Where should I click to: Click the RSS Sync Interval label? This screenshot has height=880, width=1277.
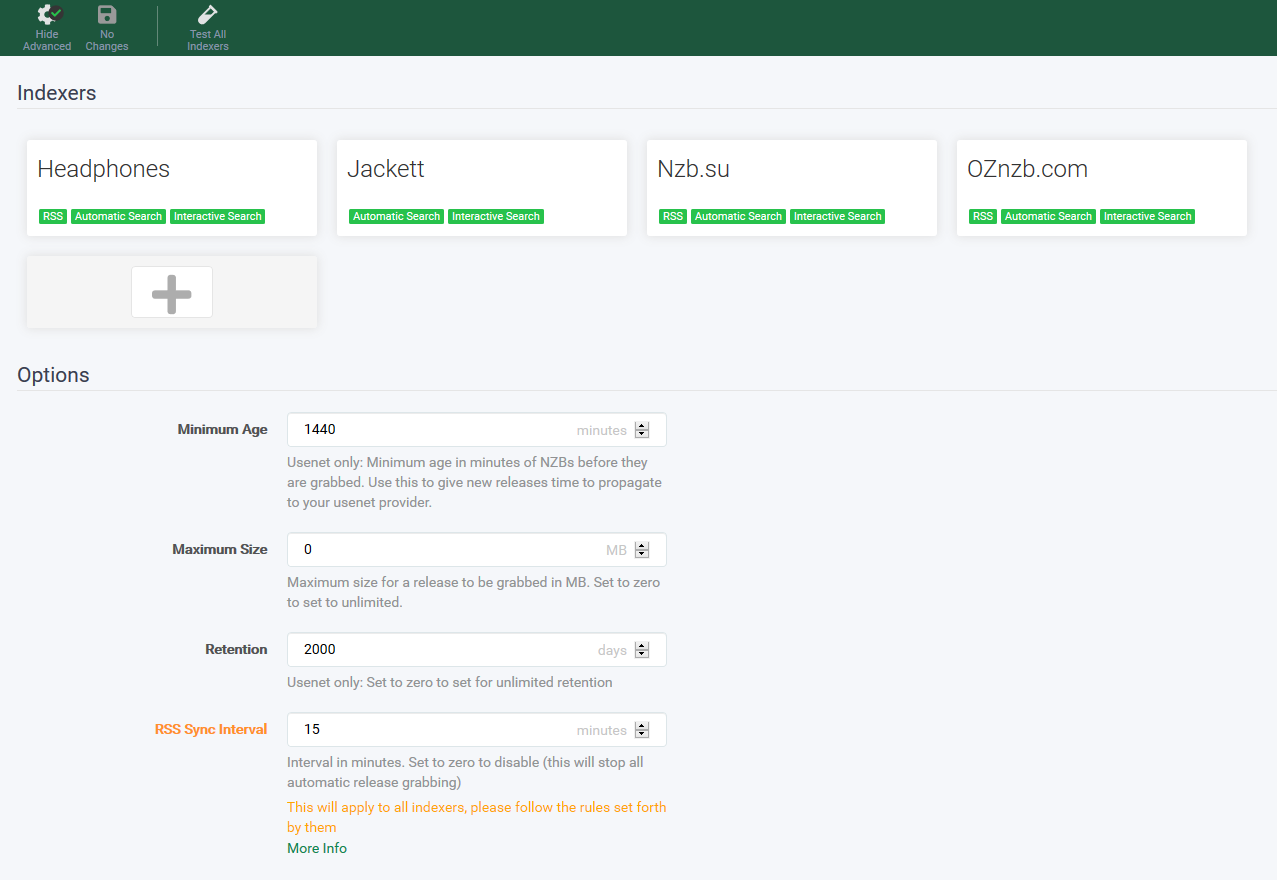211,729
